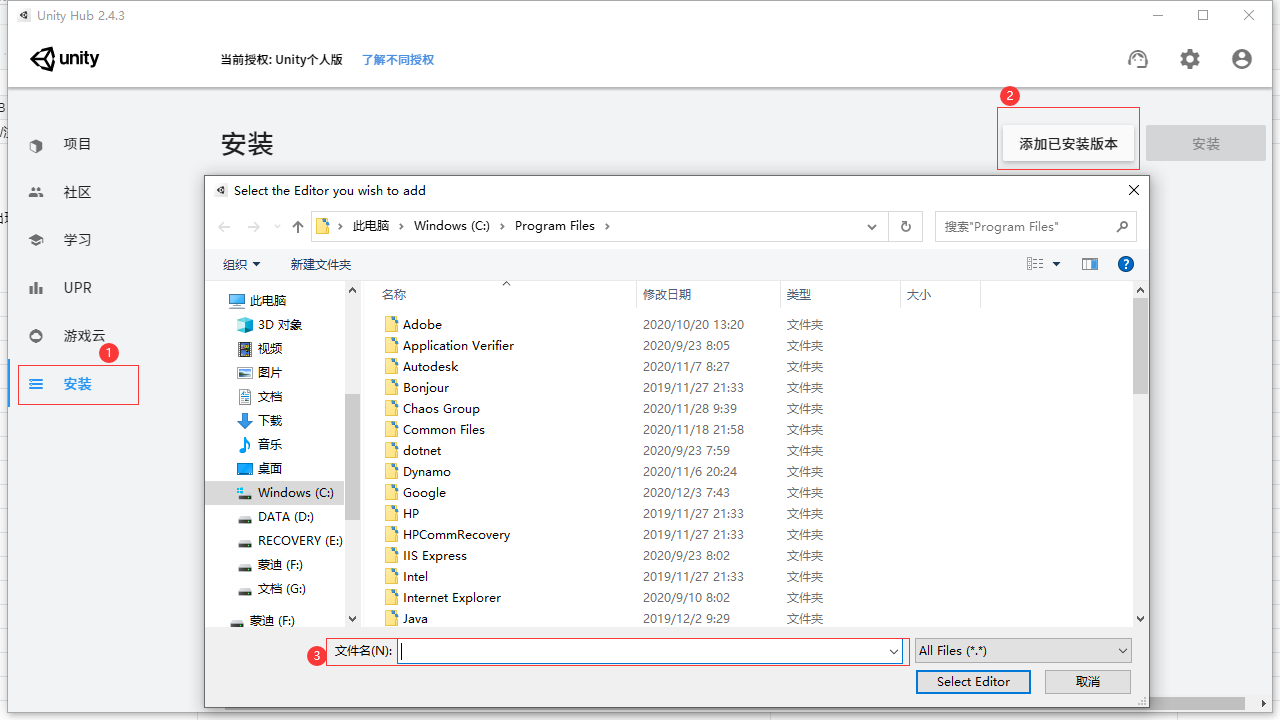Click Windows (C:) in address breadcrumb
This screenshot has width=1280, height=720.
tap(452, 226)
